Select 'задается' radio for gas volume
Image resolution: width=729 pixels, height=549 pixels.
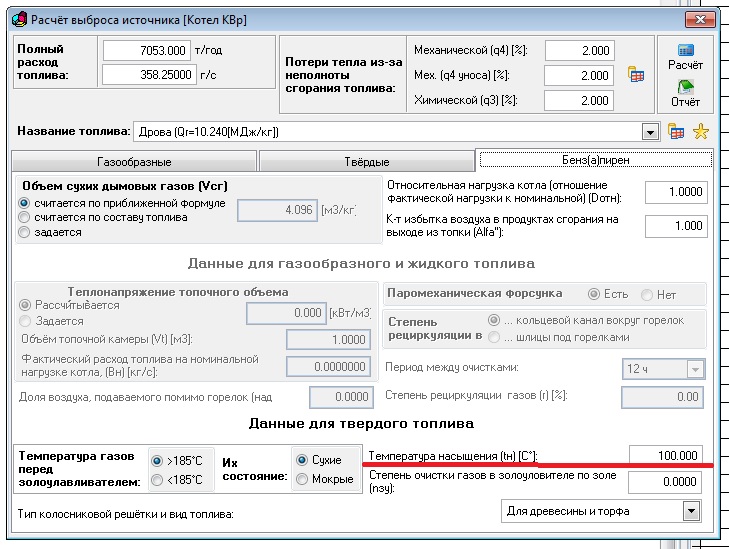(25, 231)
